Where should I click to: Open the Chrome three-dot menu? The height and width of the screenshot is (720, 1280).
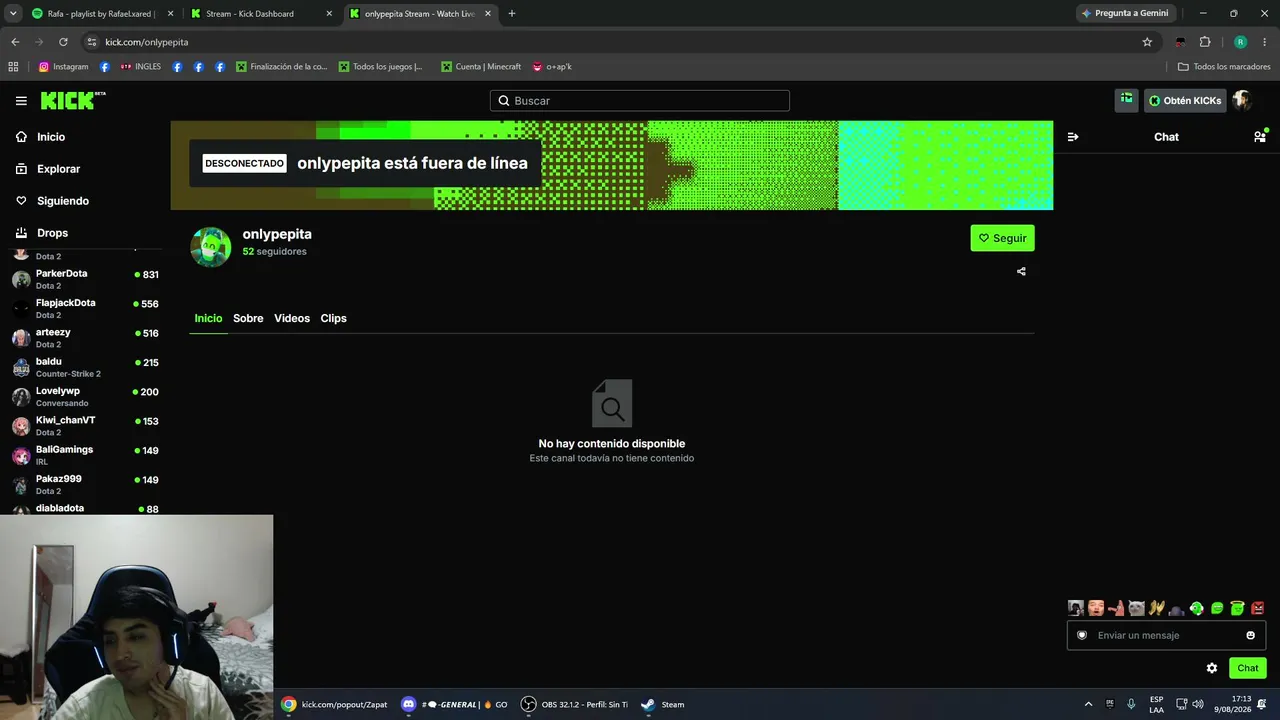click(x=1265, y=42)
